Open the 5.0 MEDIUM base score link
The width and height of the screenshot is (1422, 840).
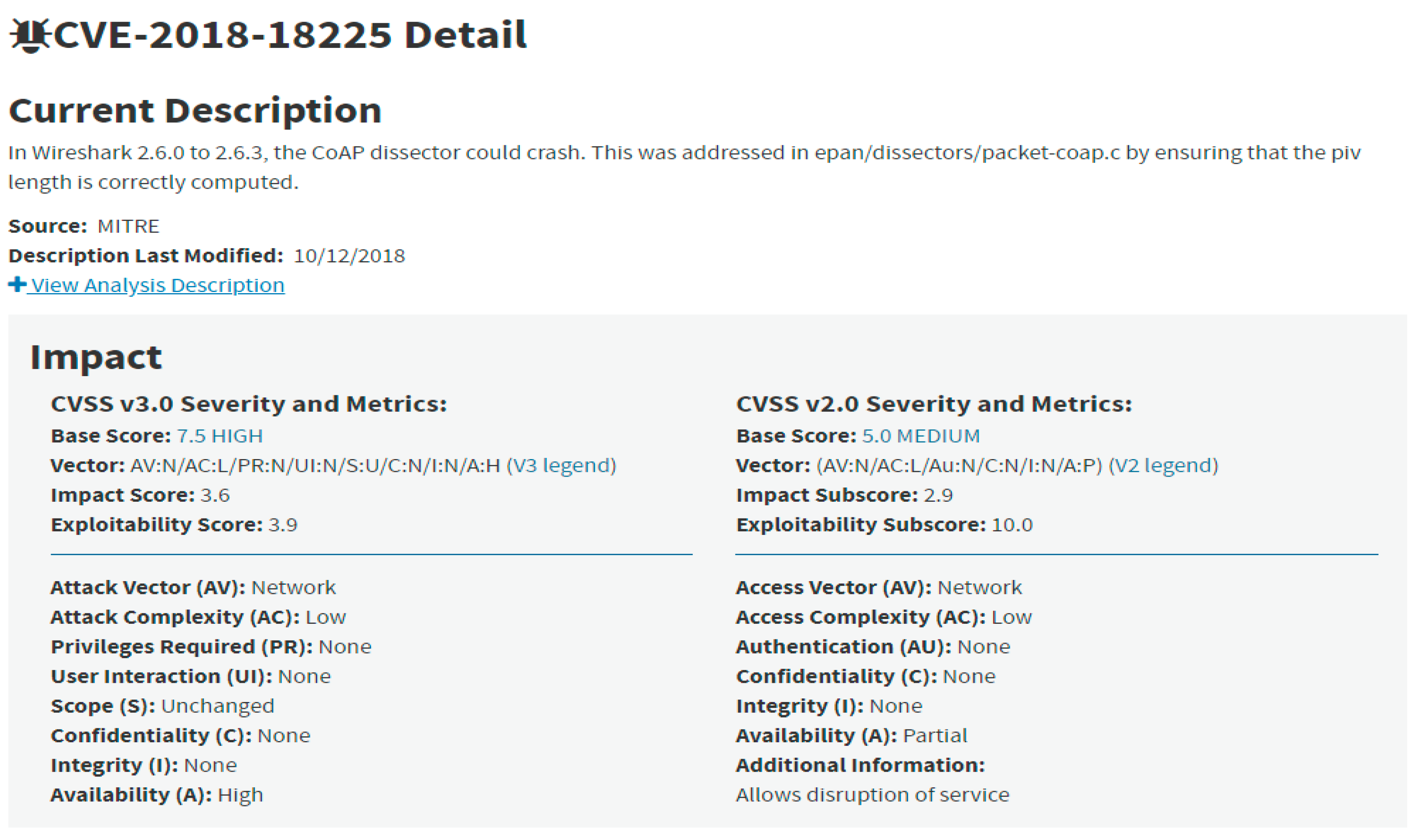pyautogui.click(x=920, y=436)
